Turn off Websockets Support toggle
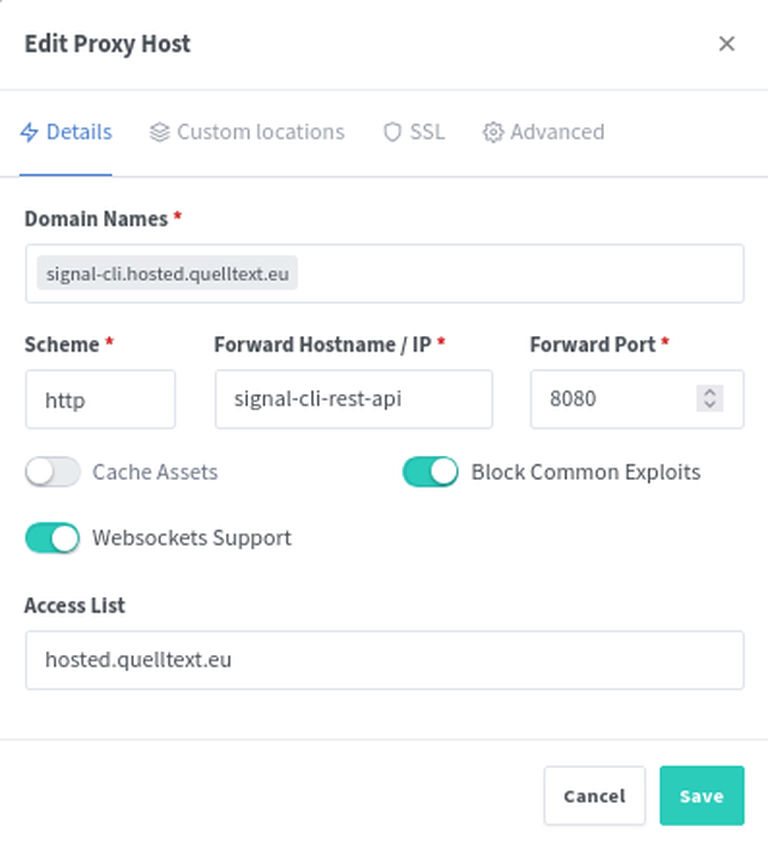 click(x=53, y=538)
